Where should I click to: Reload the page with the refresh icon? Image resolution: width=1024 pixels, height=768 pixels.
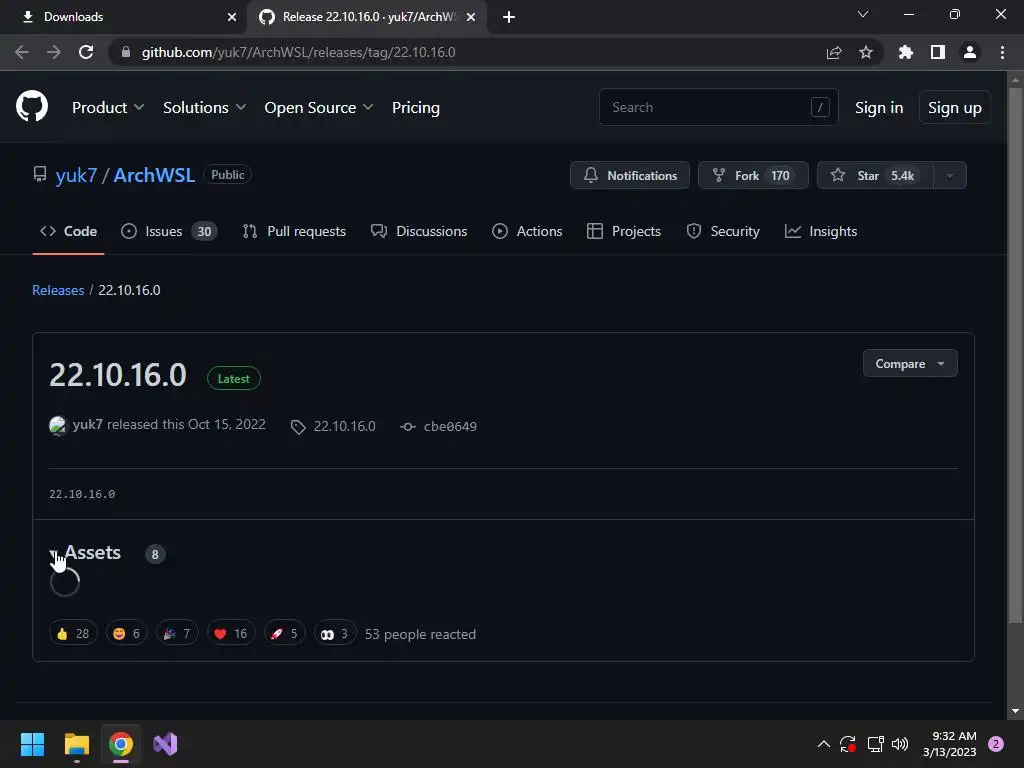click(86, 52)
